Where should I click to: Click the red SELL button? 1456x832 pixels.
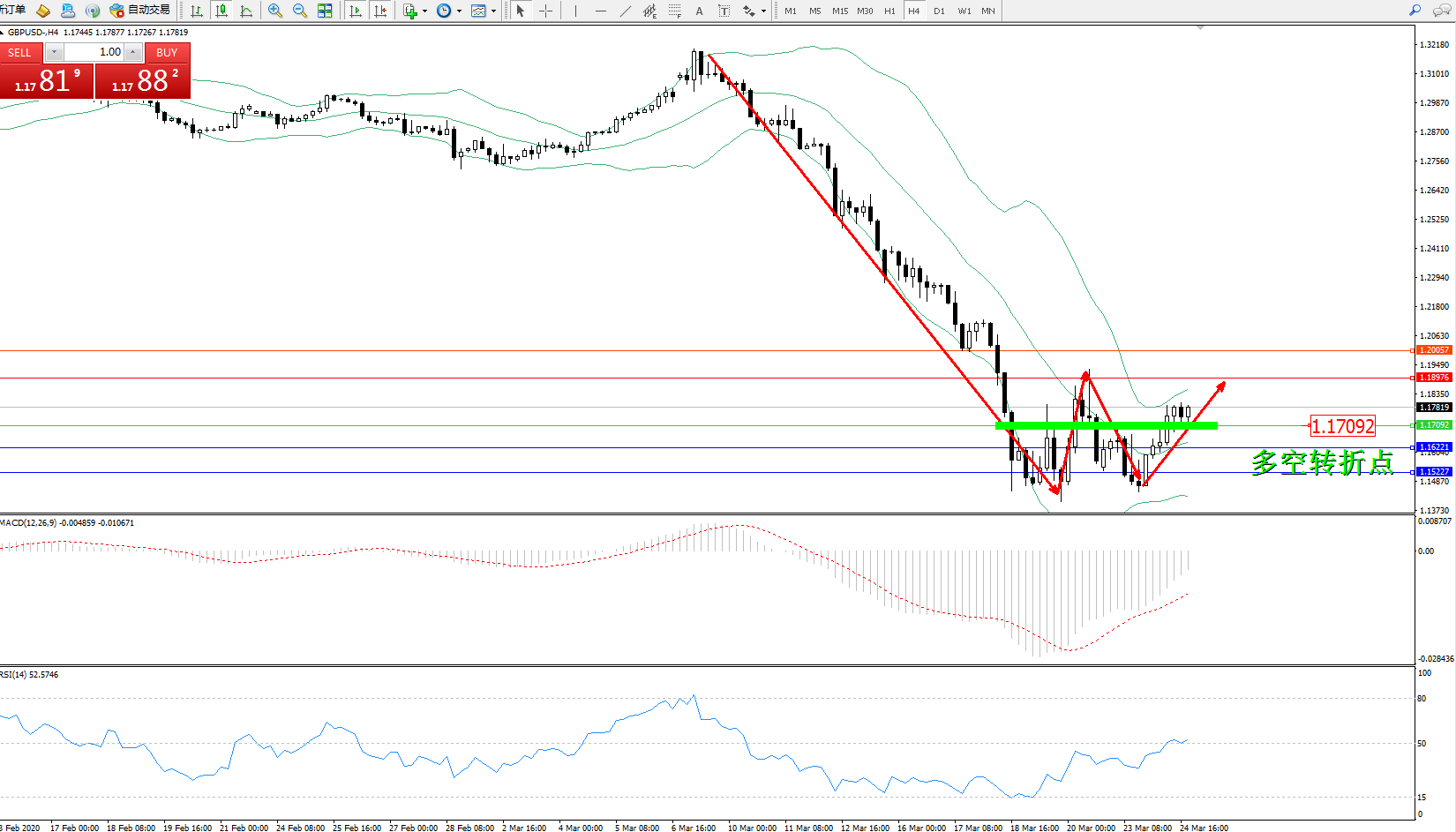pyautogui.click(x=19, y=53)
